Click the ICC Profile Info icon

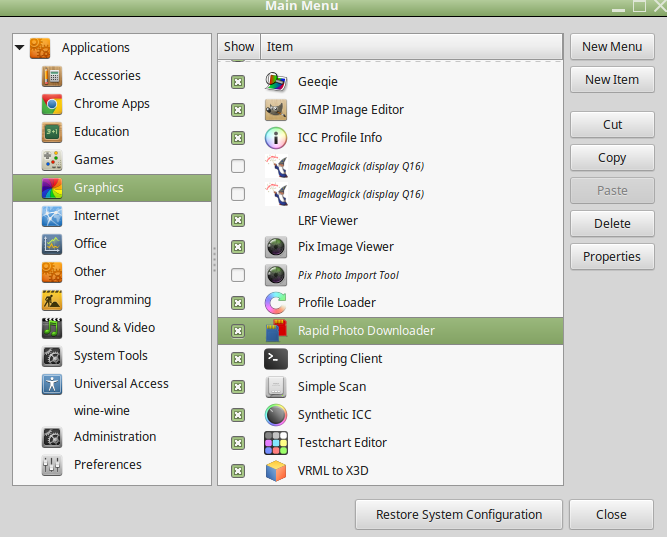[x=276, y=138]
